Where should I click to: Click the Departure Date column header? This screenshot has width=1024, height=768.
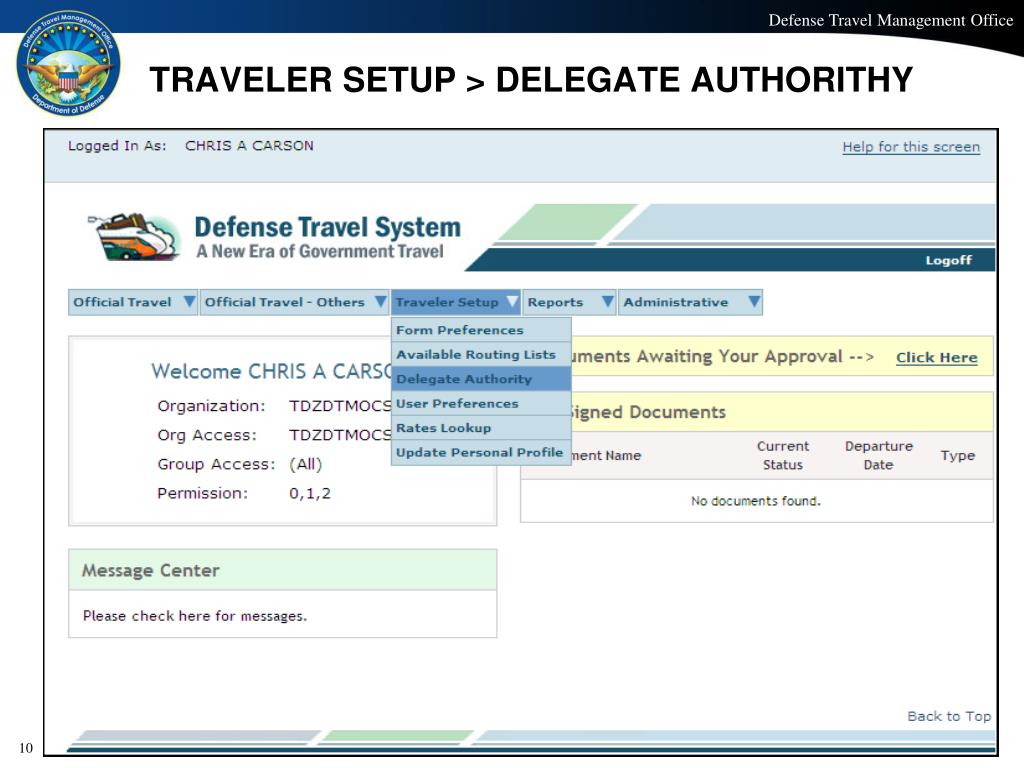pos(878,455)
